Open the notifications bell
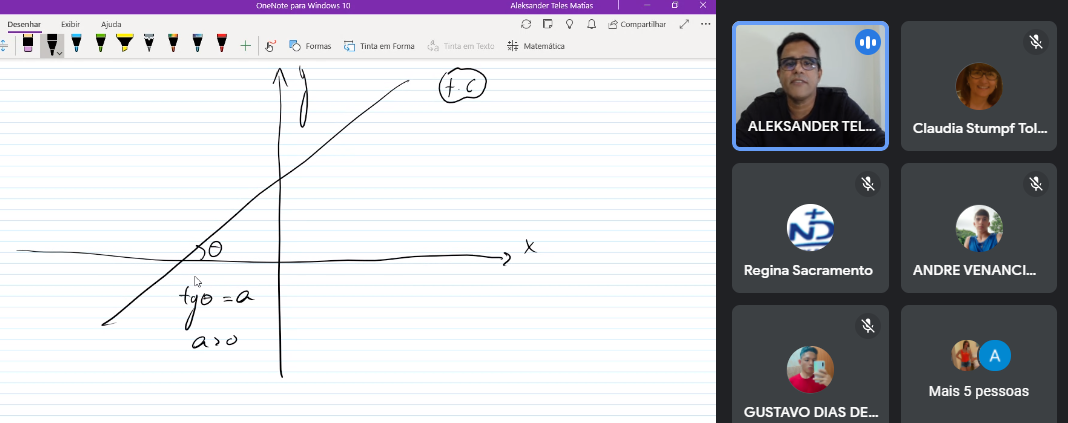 pyautogui.click(x=591, y=24)
